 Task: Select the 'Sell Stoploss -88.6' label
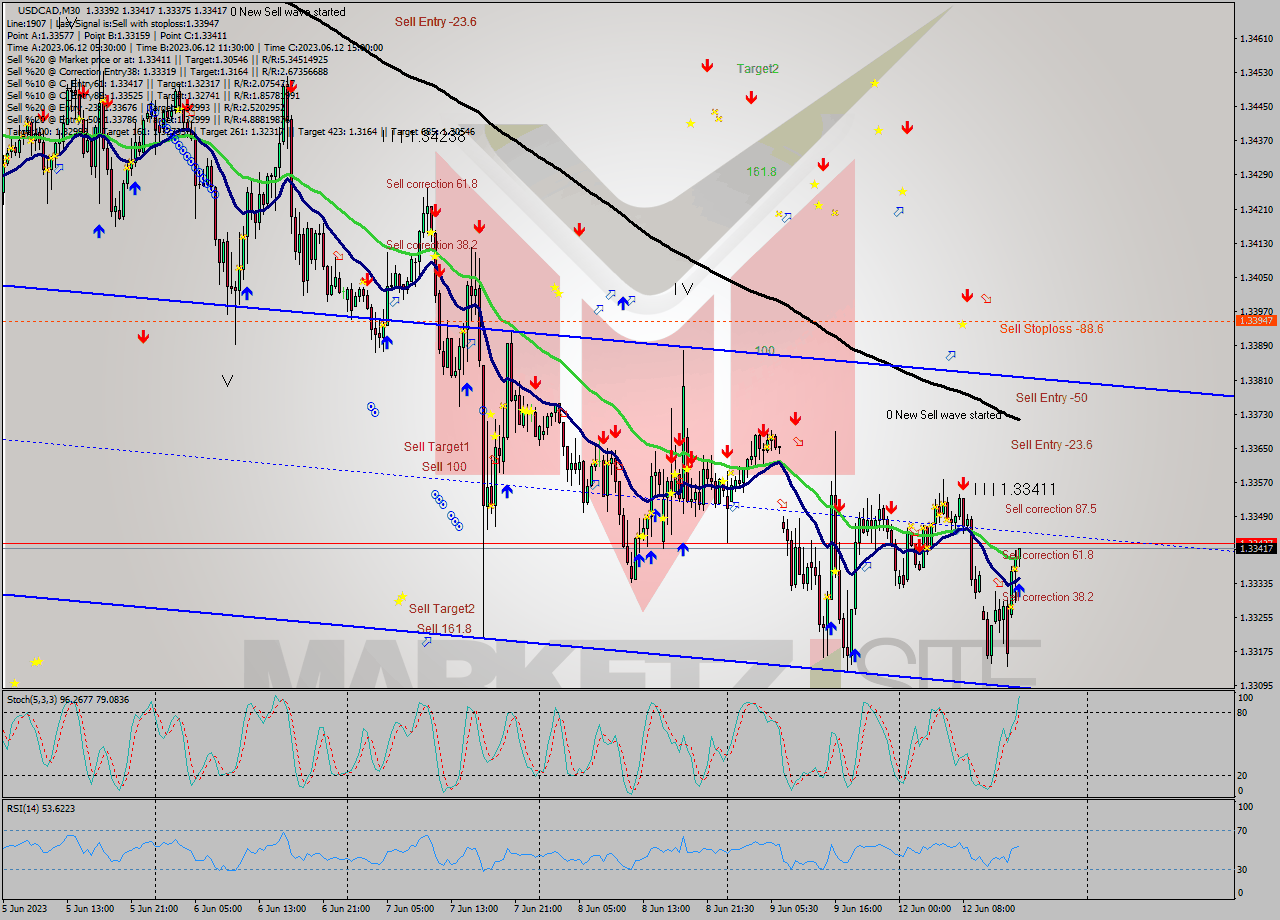(1051, 328)
